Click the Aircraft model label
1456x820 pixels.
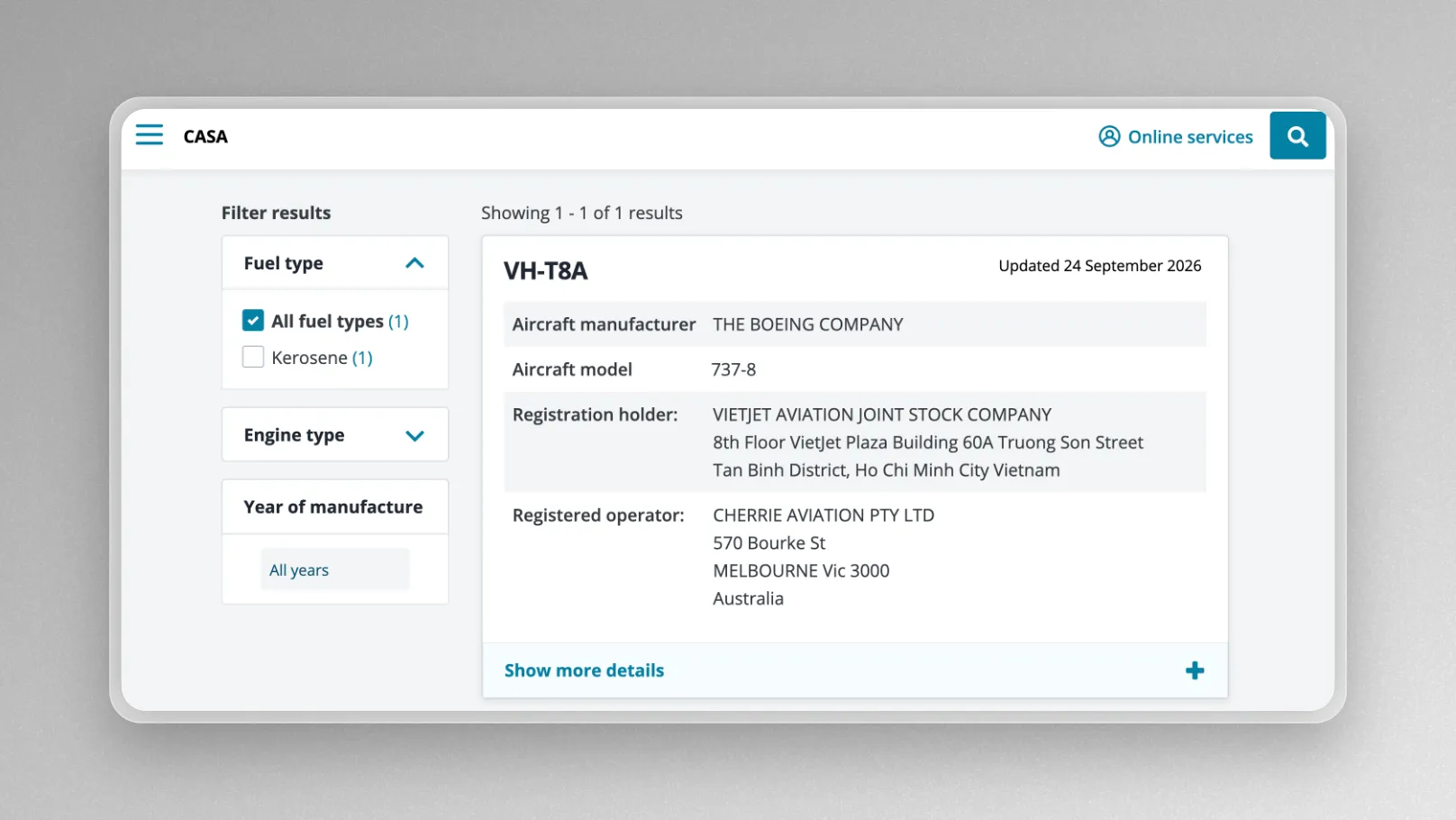coord(572,369)
